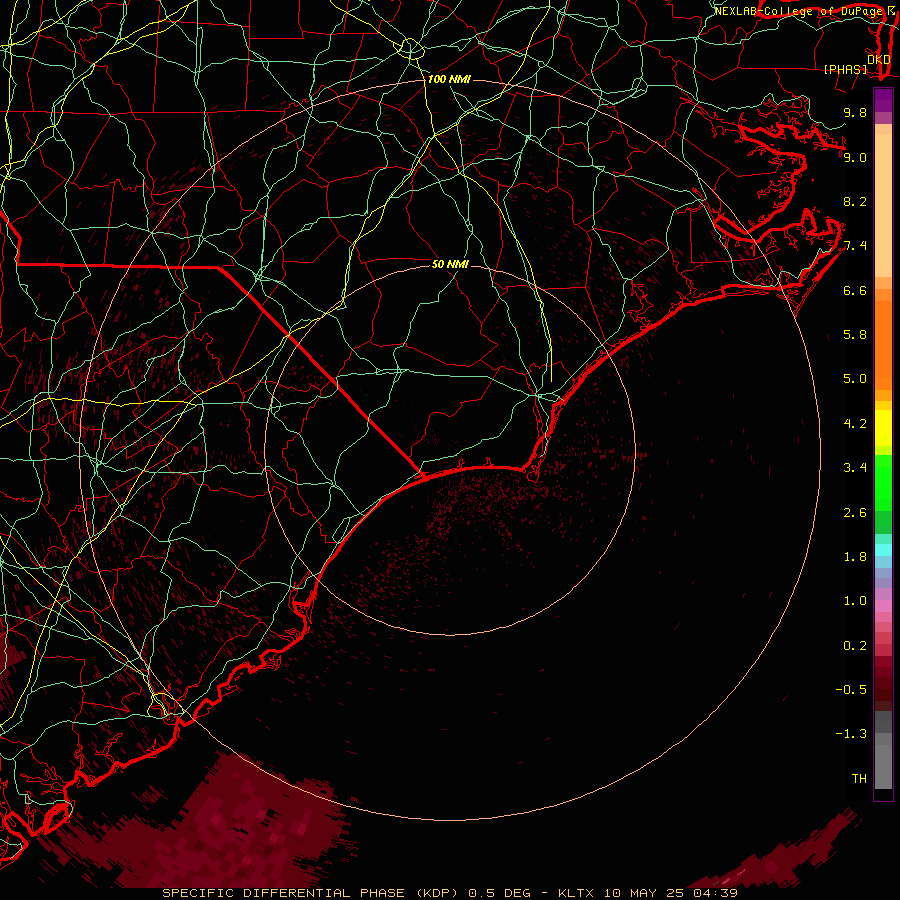Click the 7.4 scale value
The image size is (900, 900).
coord(855,246)
